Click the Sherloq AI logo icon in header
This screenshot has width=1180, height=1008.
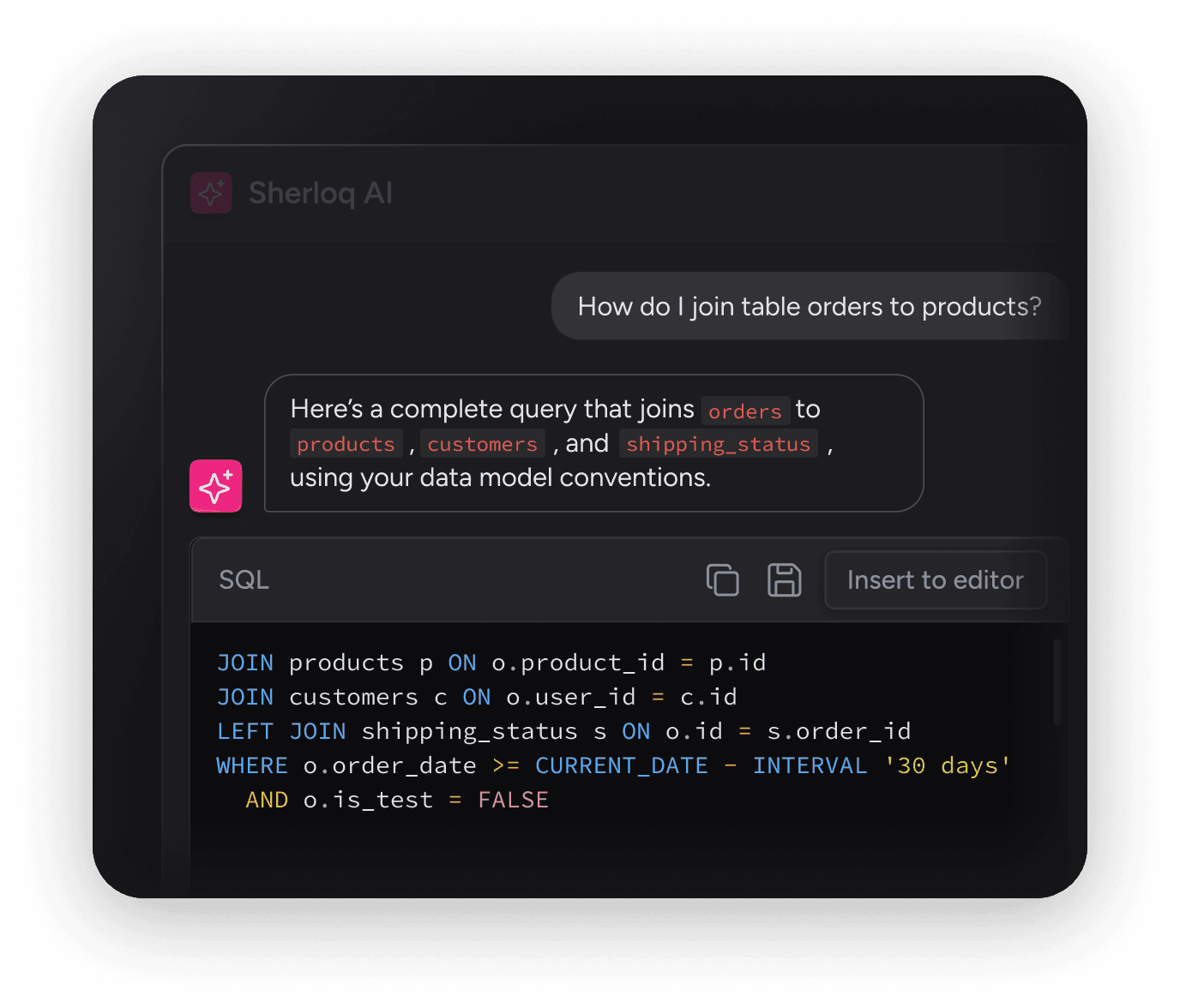[211, 193]
